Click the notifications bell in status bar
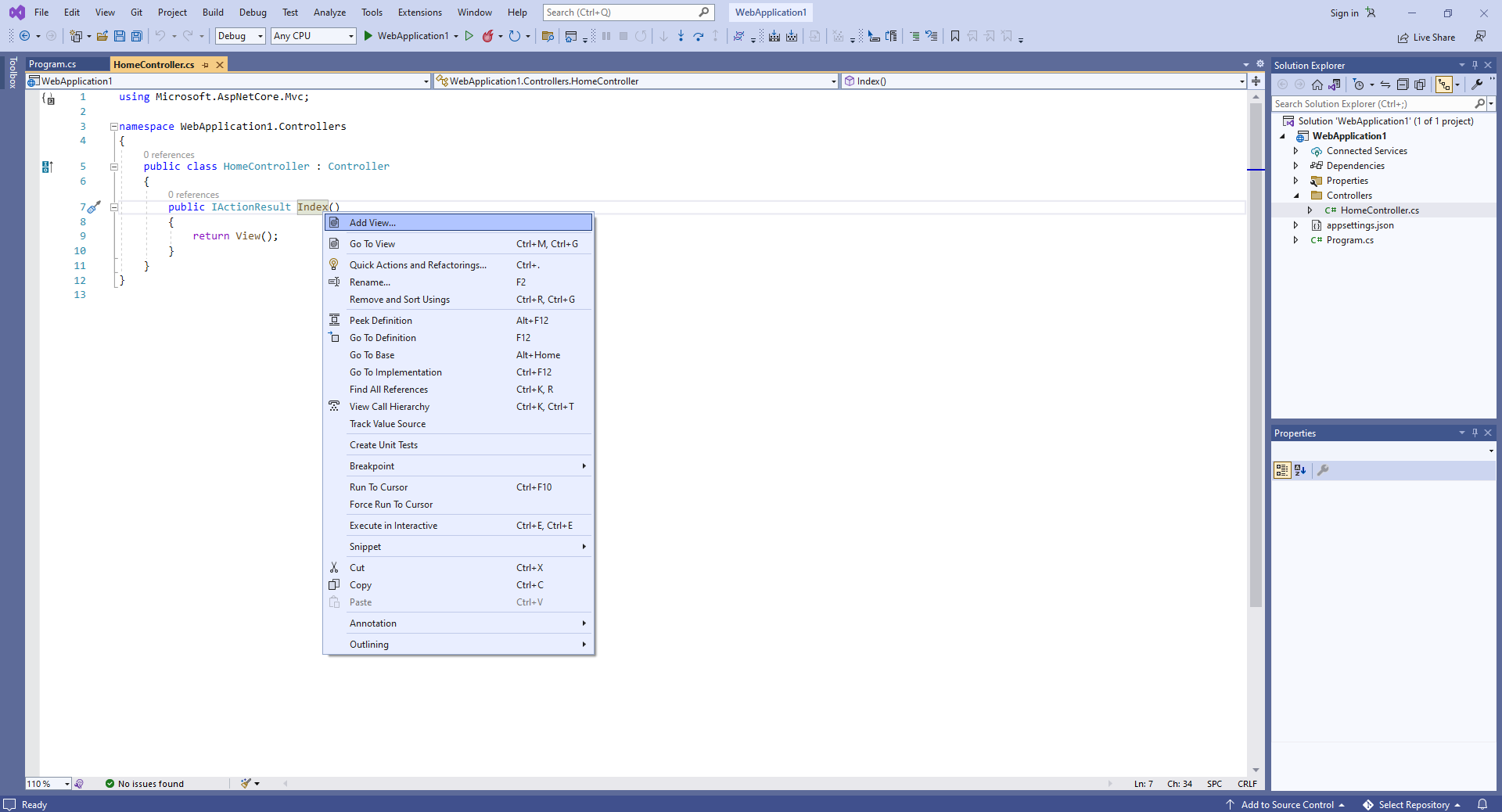1502x812 pixels. (1482, 804)
